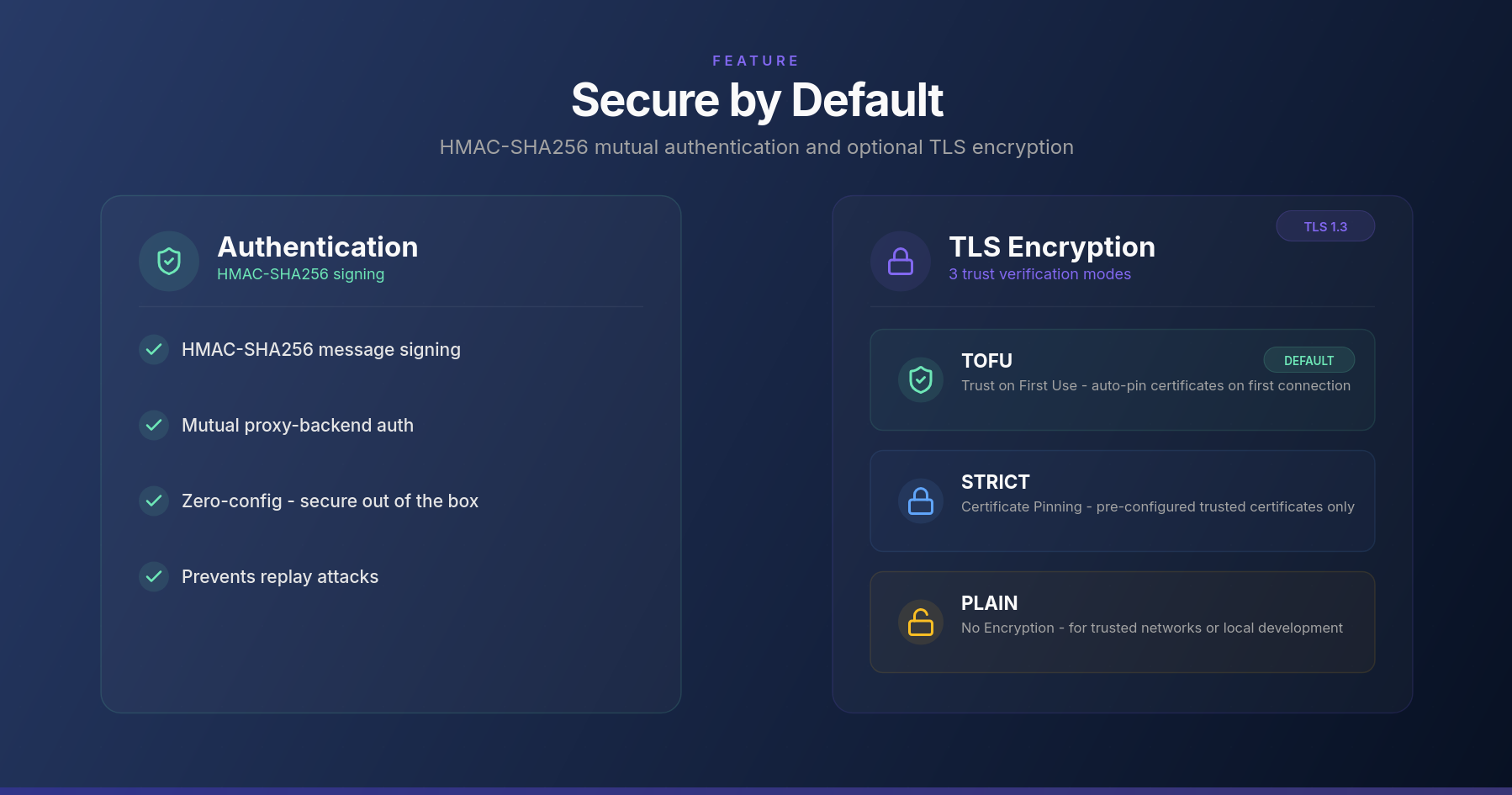Screen dimensions: 1512x795
Task: Select the STRICT certificate pinning card
Action: pos(1123,501)
